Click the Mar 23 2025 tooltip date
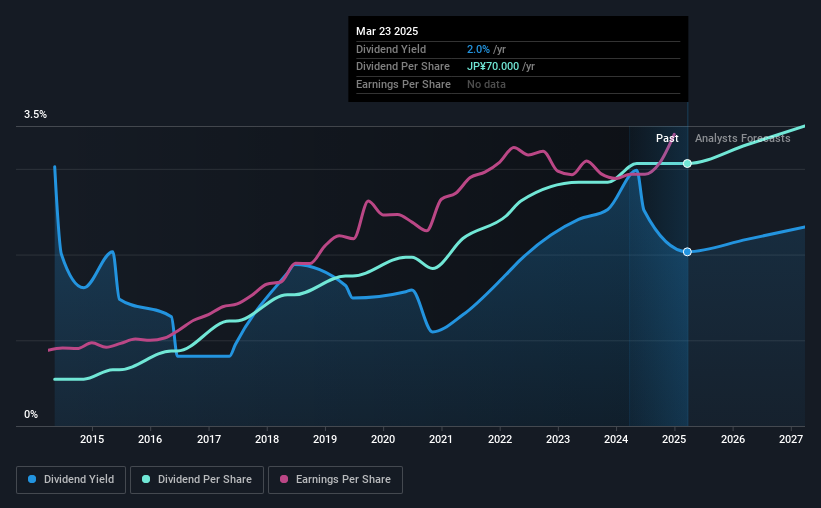This screenshot has width=821, height=508. pyautogui.click(x=387, y=31)
